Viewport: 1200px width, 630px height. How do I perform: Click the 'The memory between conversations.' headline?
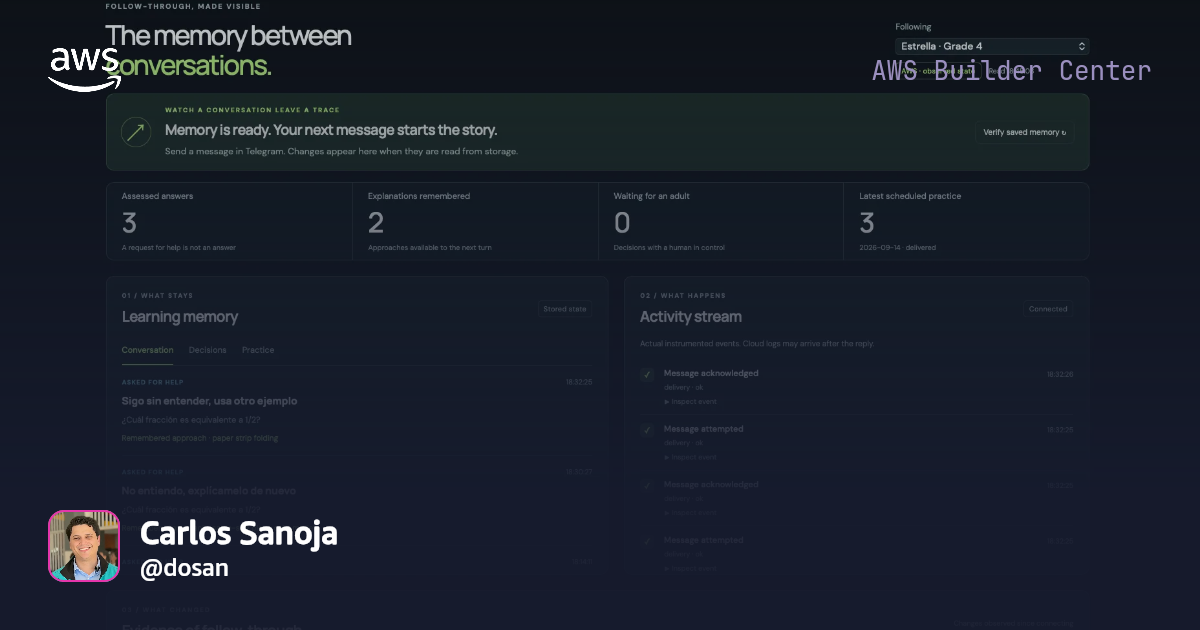(x=228, y=51)
